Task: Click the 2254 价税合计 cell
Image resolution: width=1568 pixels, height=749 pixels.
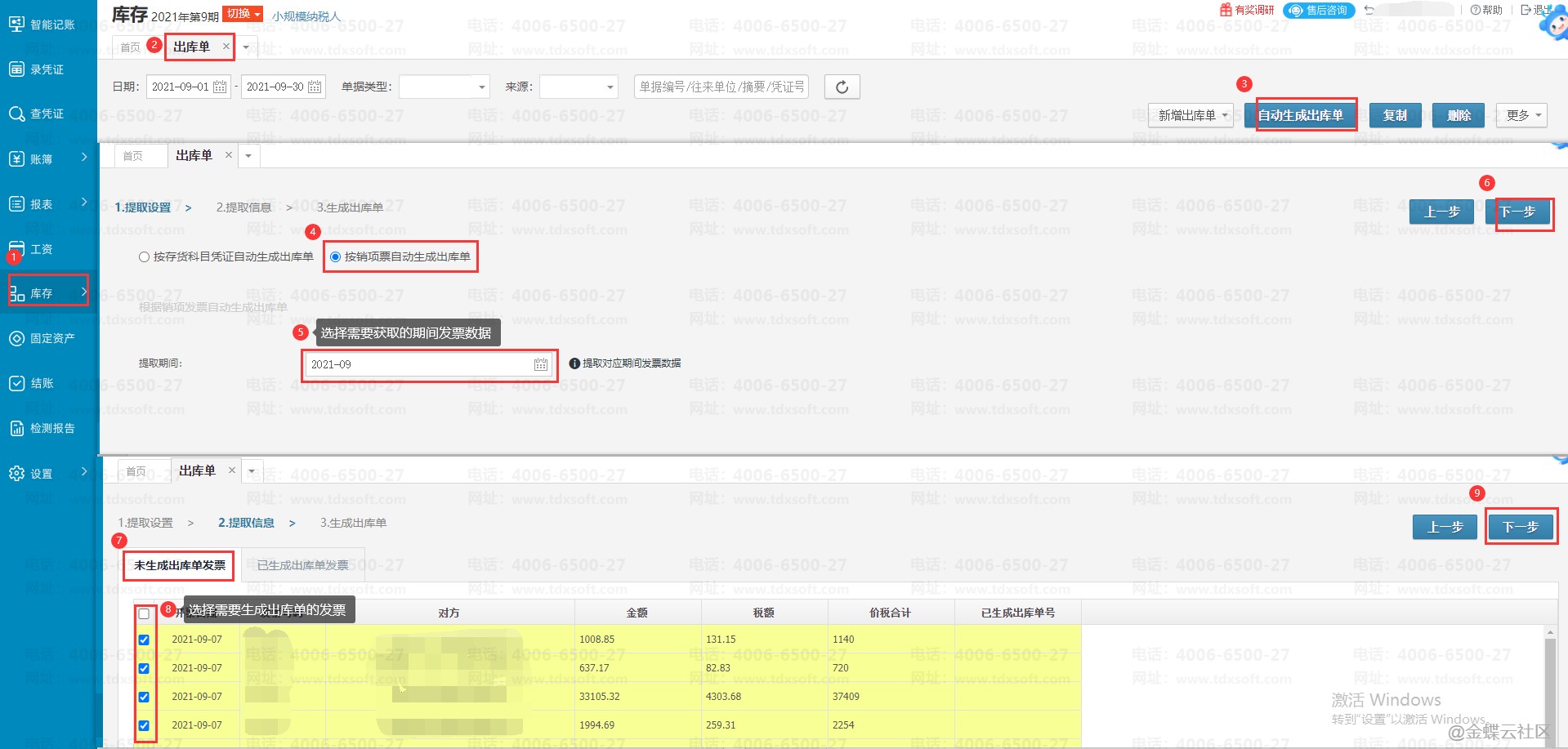Action: [x=891, y=725]
